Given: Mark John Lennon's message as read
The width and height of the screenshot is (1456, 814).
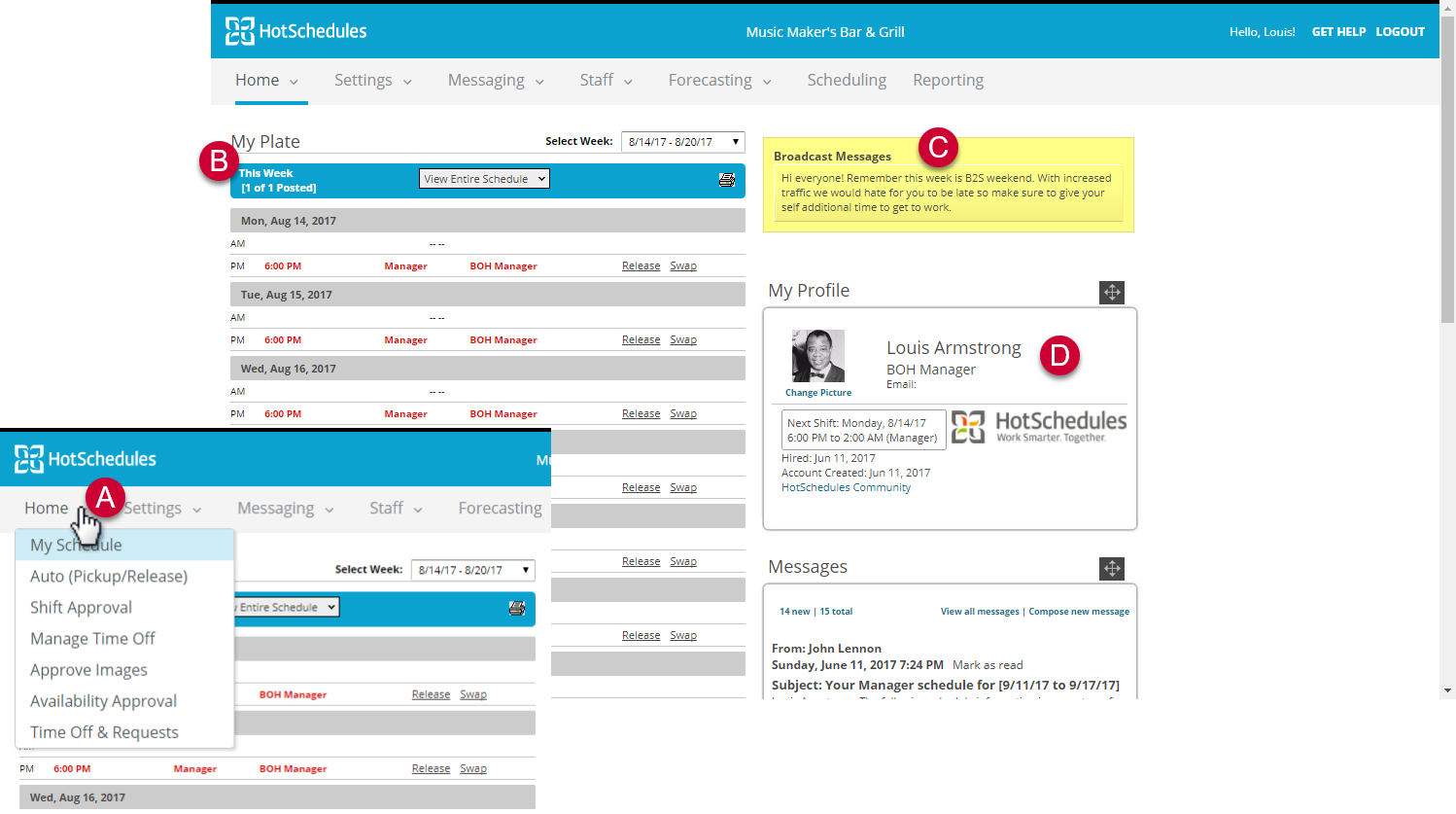Looking at the screenshot, I should [x=988, y=665].
